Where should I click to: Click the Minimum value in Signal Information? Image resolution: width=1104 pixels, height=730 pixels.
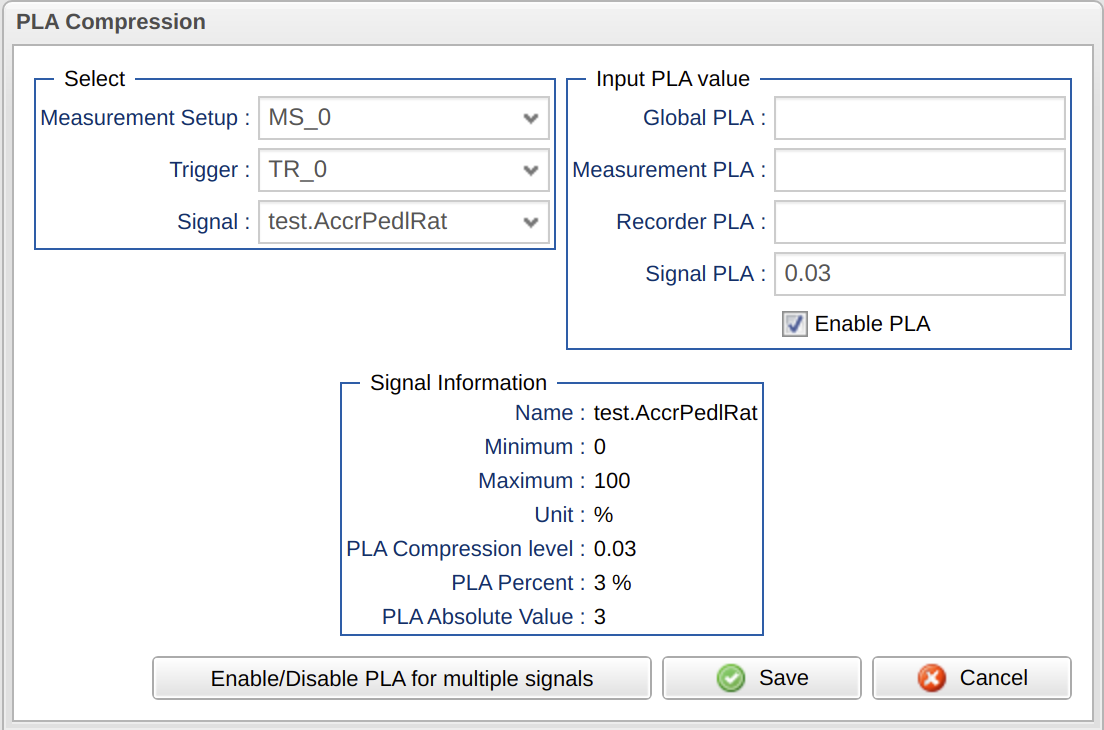600,447
